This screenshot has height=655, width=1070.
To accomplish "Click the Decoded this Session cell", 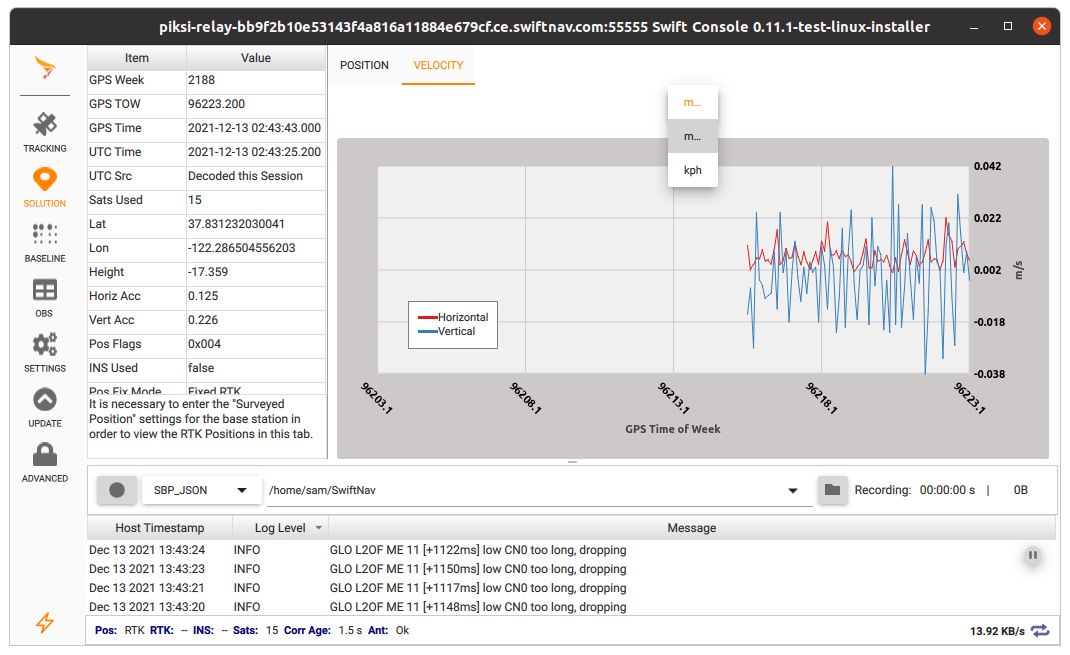I will pyautogui.click(x=255, y=176).
